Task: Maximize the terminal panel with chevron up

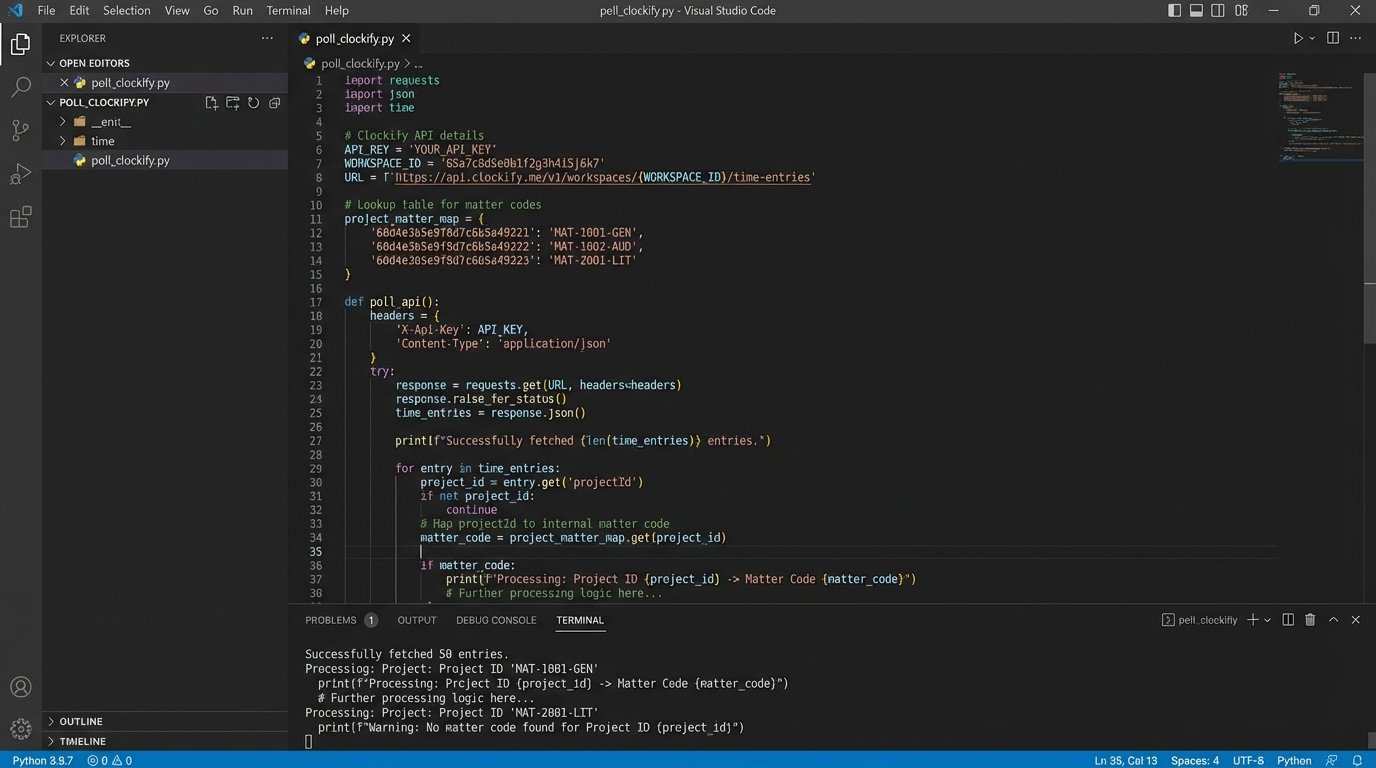Action: pos(1333,620)
